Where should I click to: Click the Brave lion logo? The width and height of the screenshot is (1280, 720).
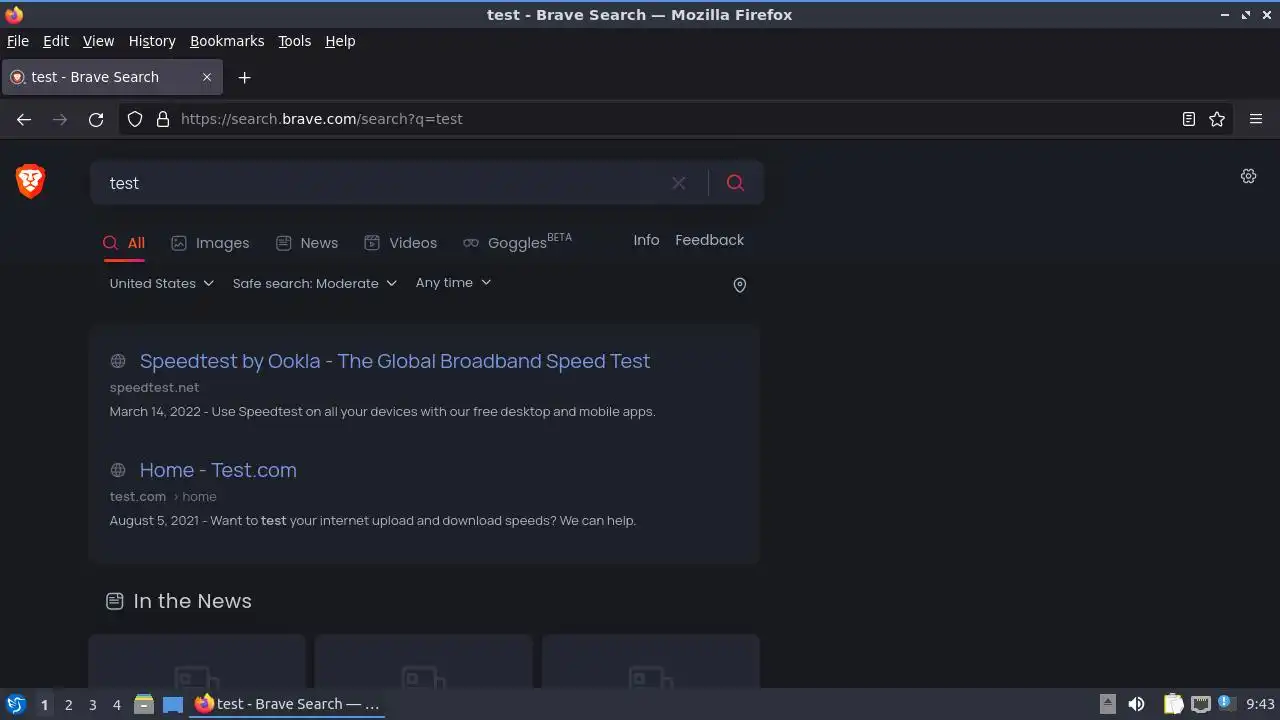pyautogui.click(x=31, y=181)
